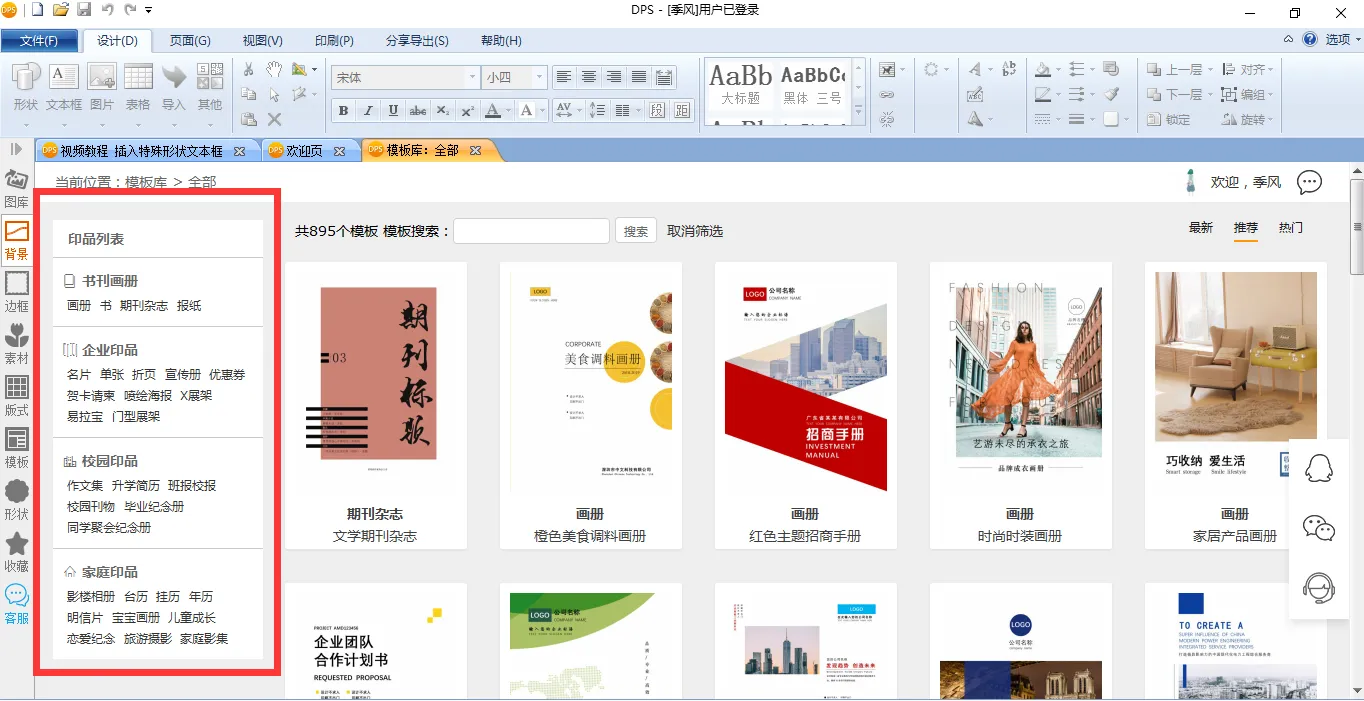Select the 边框 border sidebar icon
1364x701 pixels.
click(x=16, y=290)
